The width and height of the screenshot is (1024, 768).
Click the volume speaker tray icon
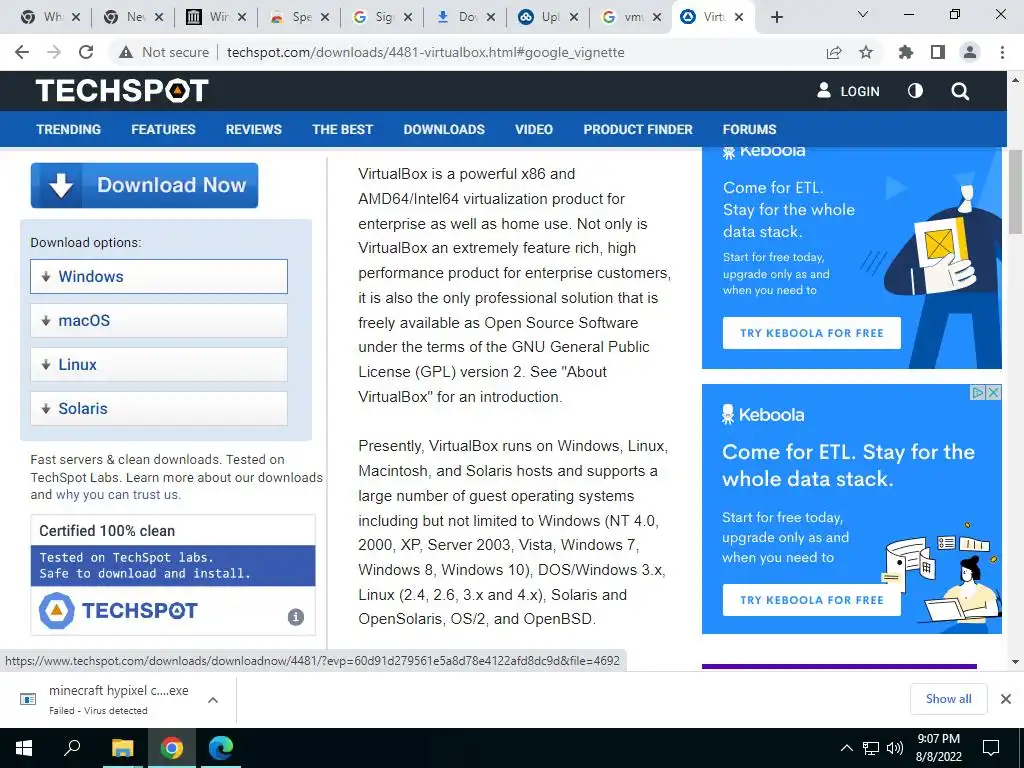click(x=895, y=748)
